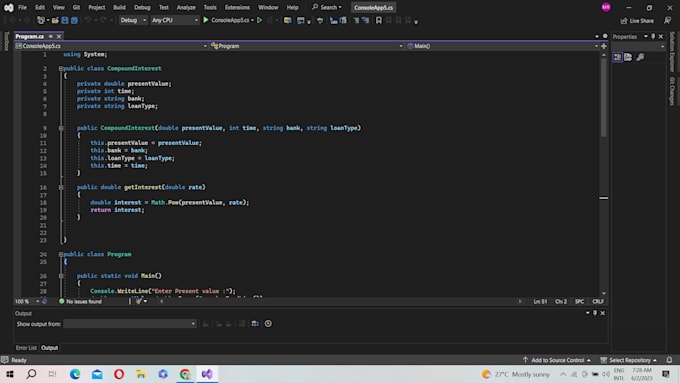Show Alphabetical view in Properties panel
The width and height of the screenshot is (680, 383).
point(628,57)
